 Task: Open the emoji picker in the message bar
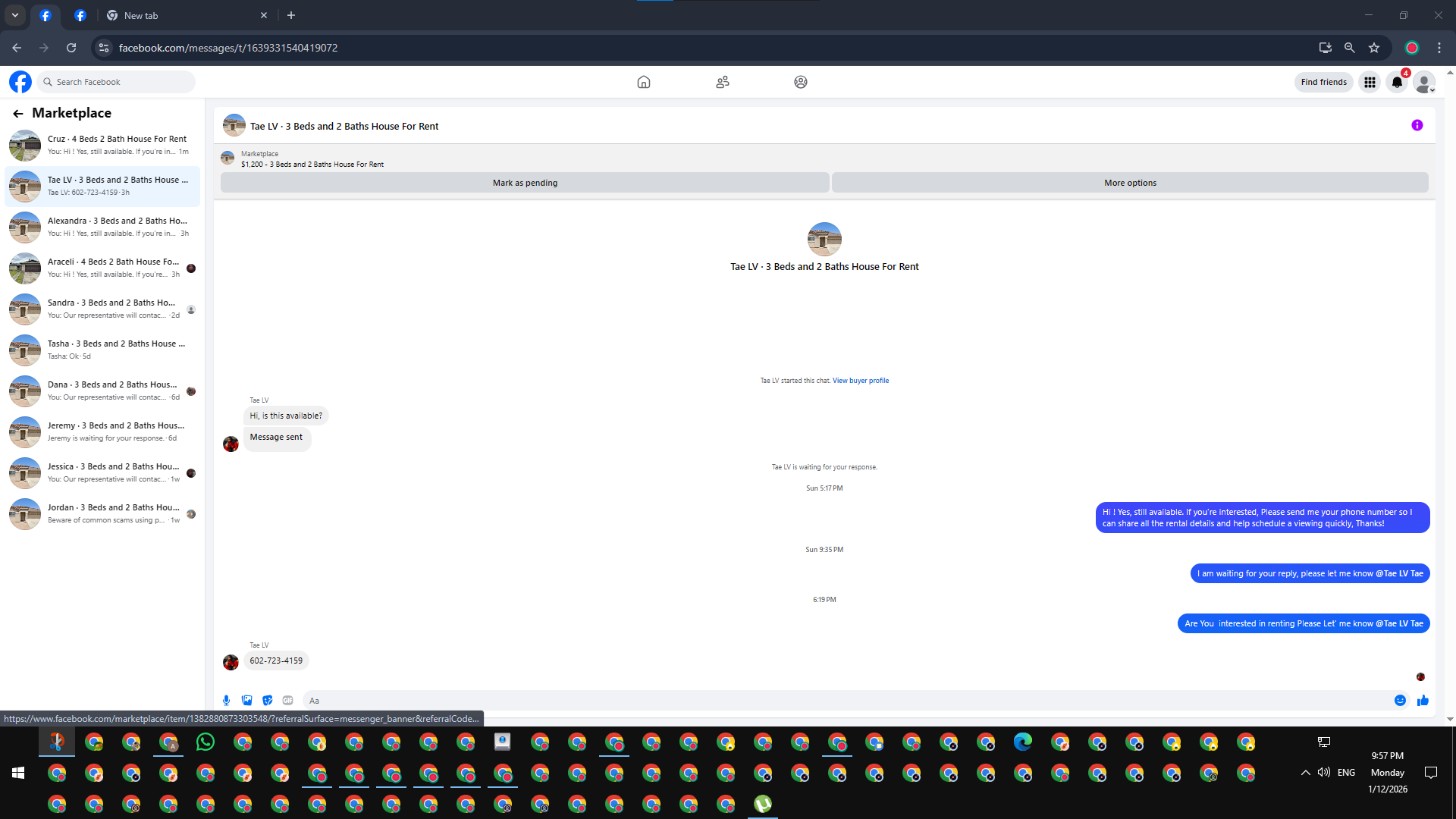1400,701
